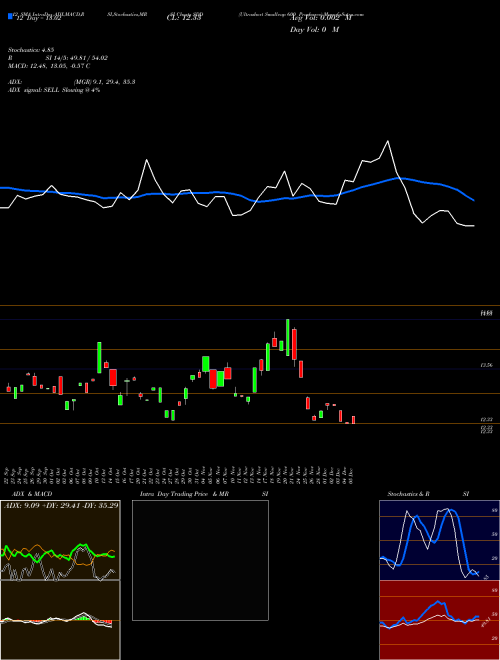Image resolution: width=500 pixels, height=660 pixels.
Task: Select the '12 Day = 13.02' value
Action: pyautogui.click(x=39, y=18)
